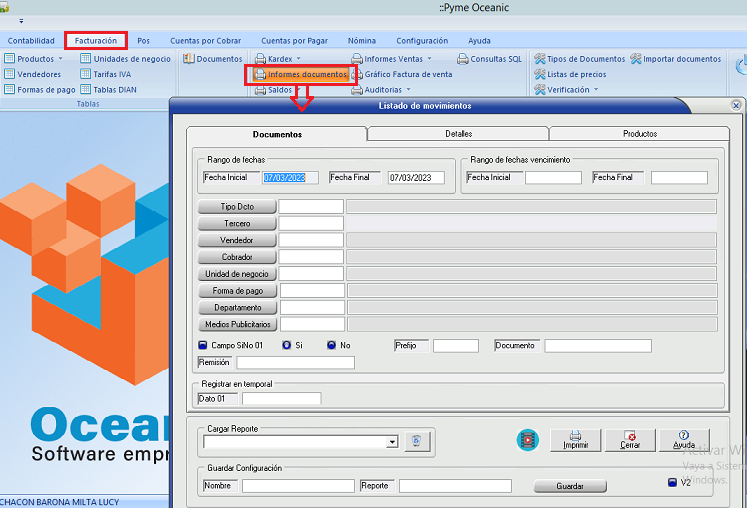The image size is (747, 508).
Task: Select the Si radio option
Action: [286, 345]
